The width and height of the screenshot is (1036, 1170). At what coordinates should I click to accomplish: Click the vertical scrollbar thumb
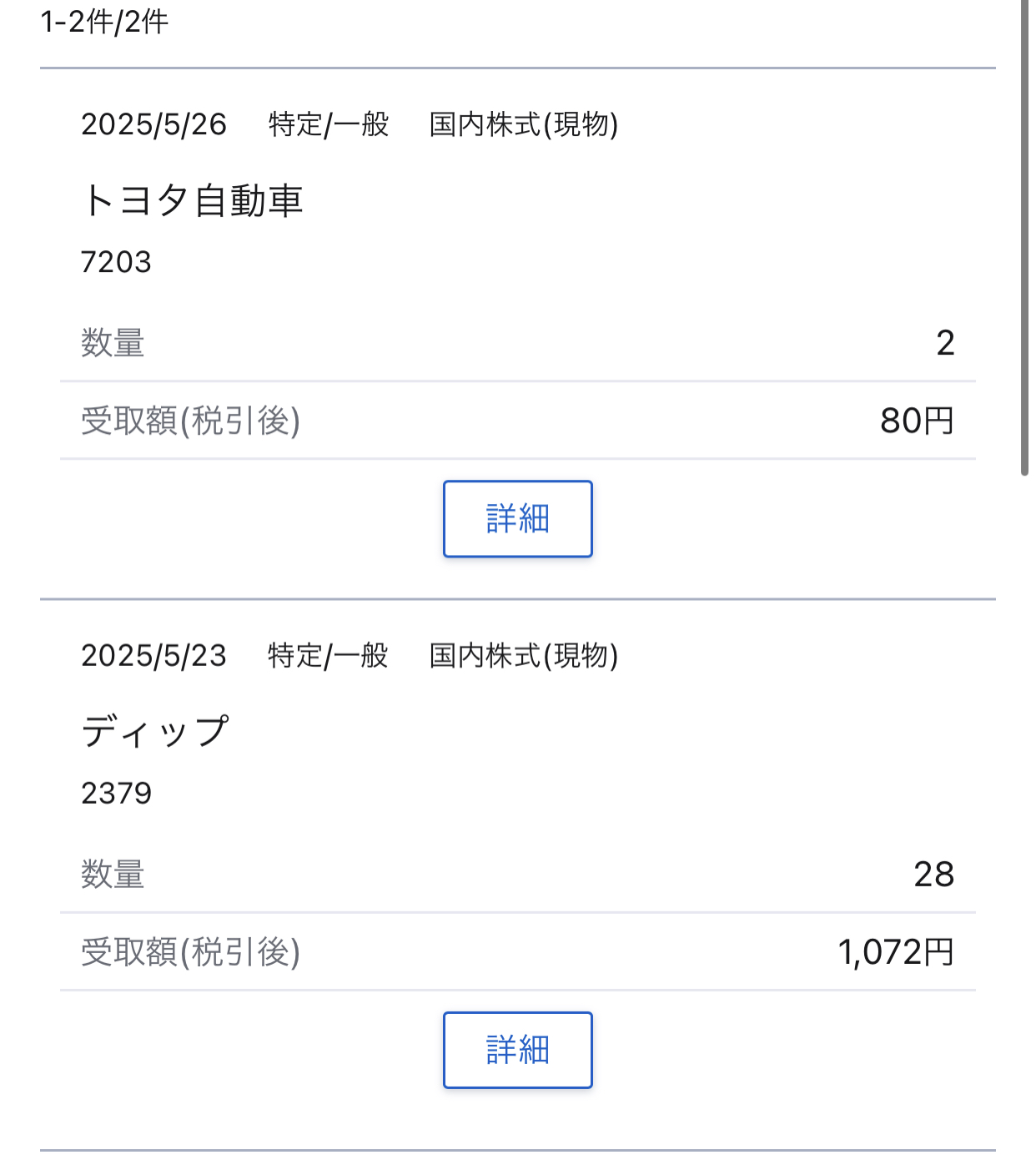[1025, 238]
